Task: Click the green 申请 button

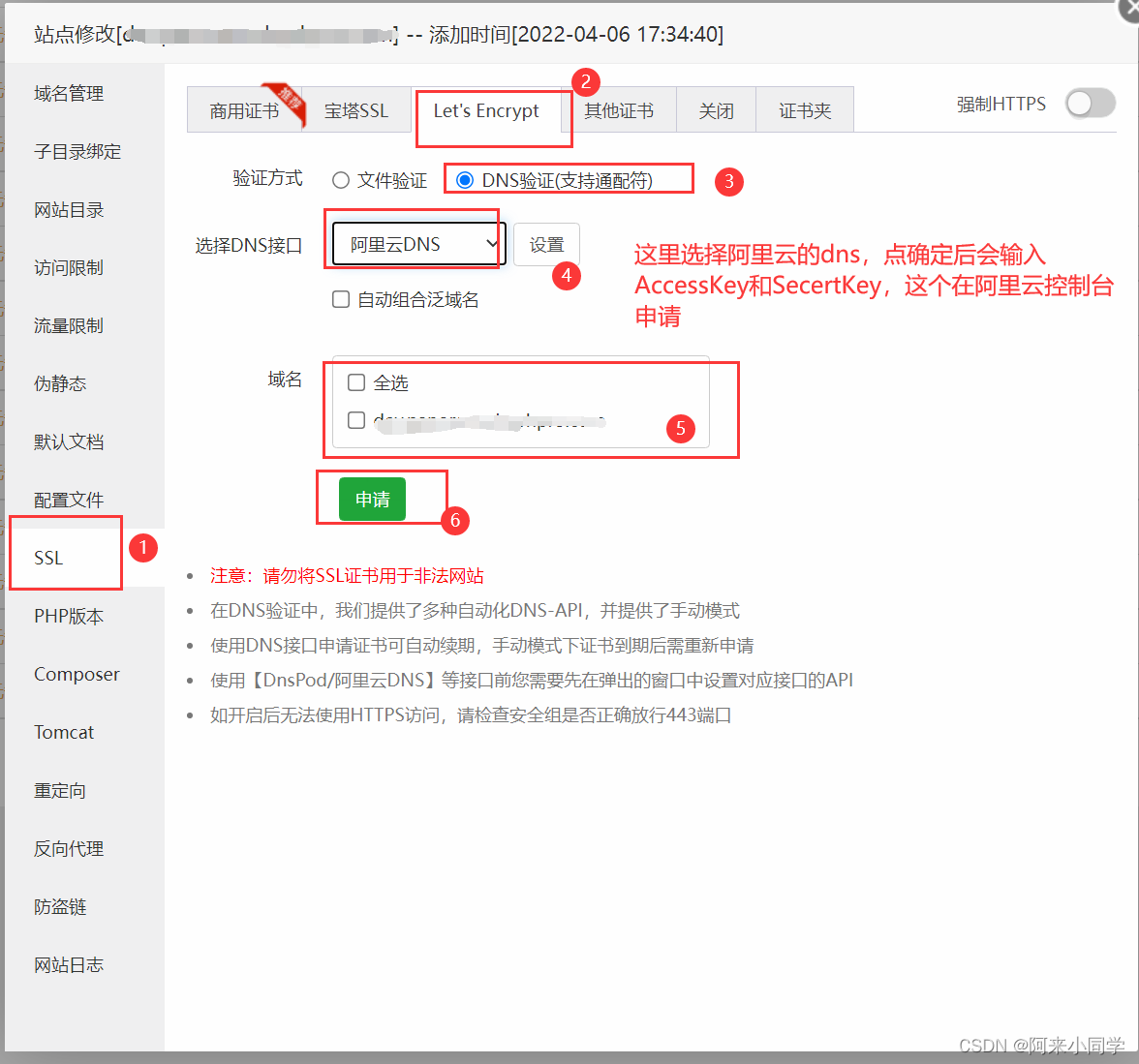Action: click(x=372, y=499)
